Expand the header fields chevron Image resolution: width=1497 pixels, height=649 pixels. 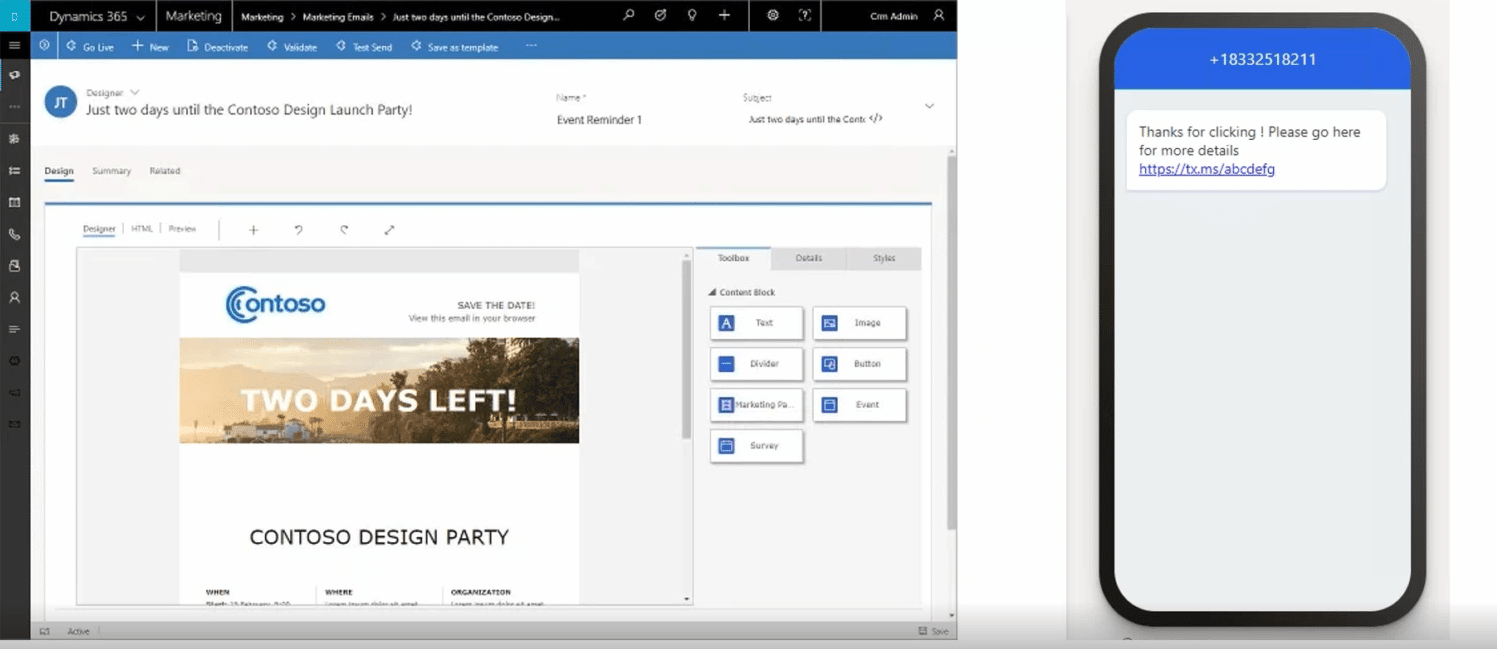coord(929,106)
